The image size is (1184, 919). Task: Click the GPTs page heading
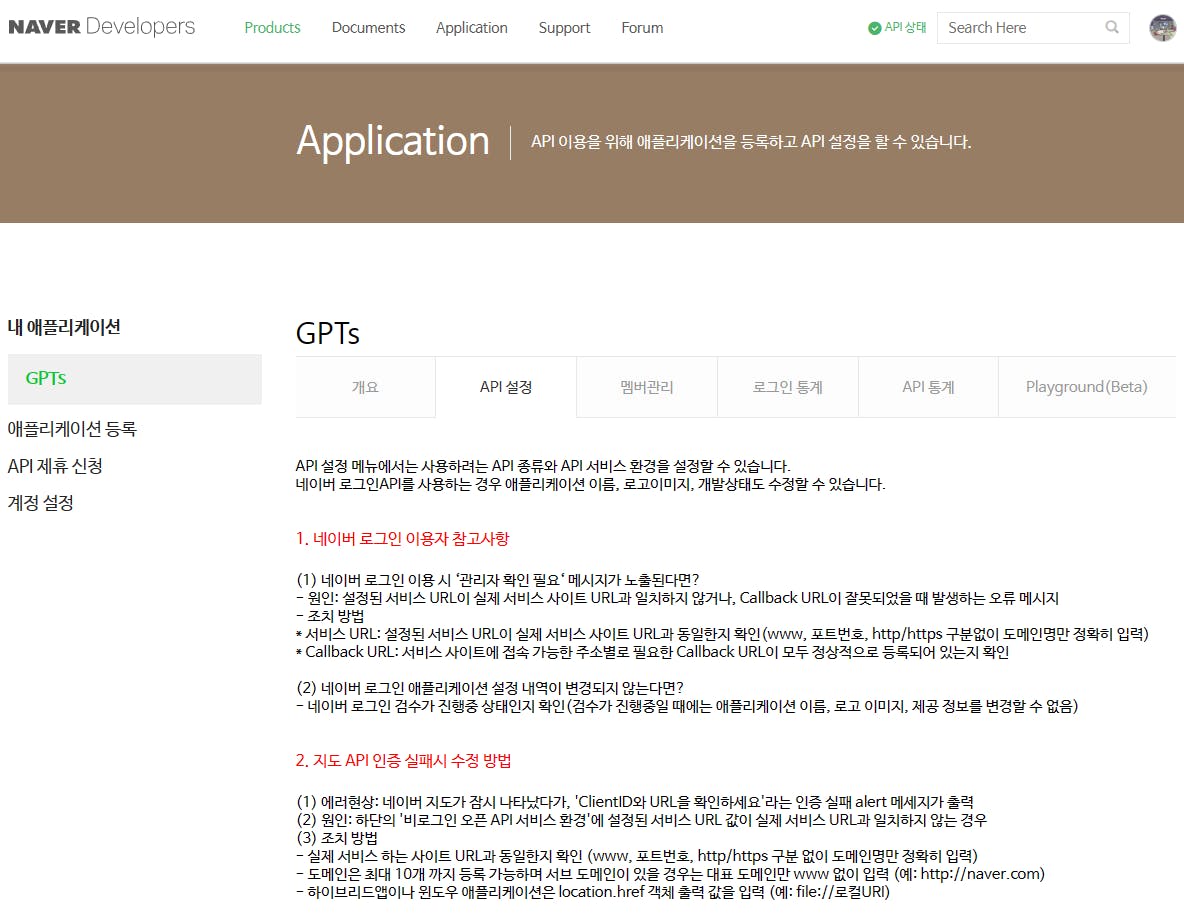[328, 333]
